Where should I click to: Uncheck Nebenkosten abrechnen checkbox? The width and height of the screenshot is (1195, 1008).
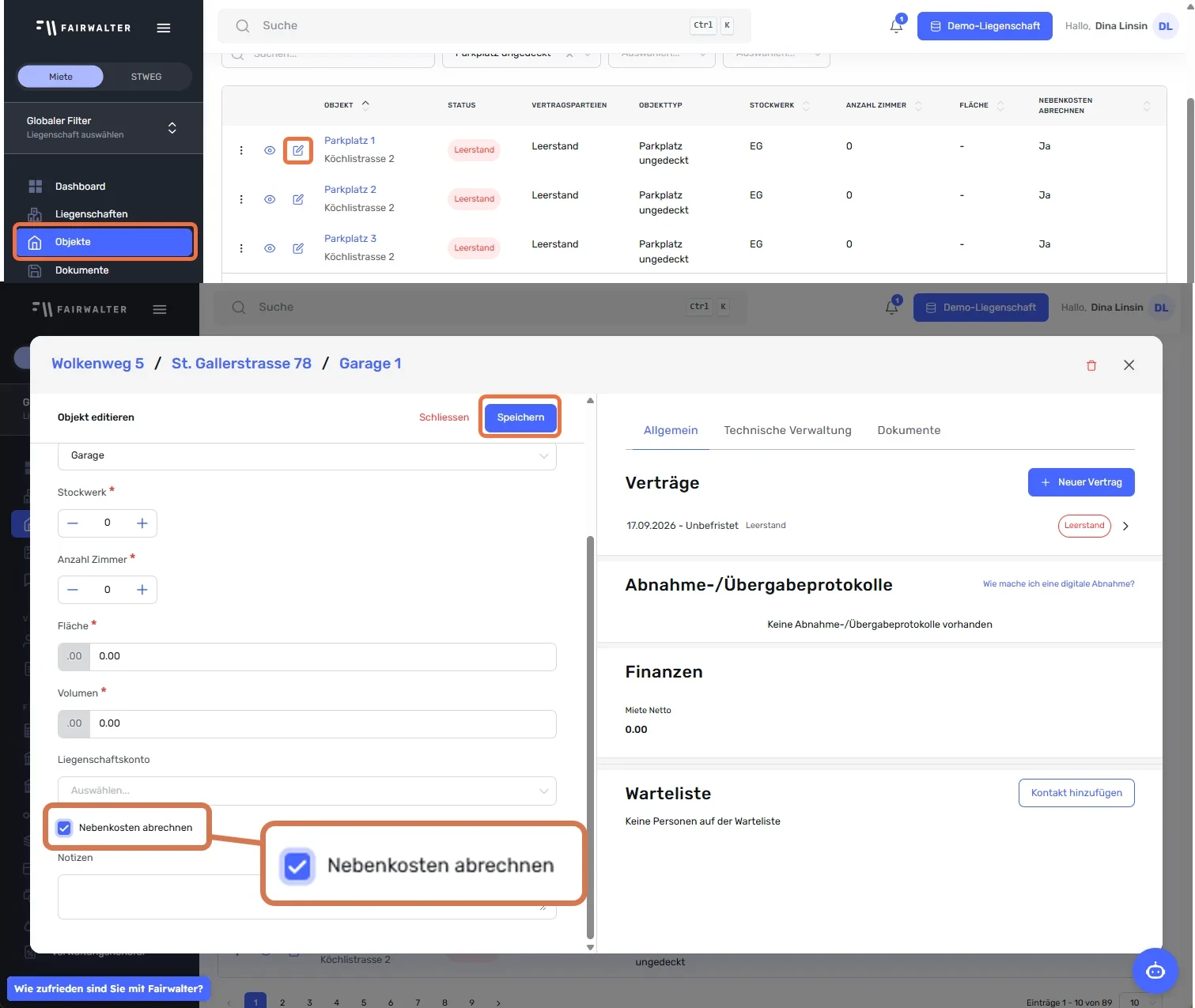point(64,828)
